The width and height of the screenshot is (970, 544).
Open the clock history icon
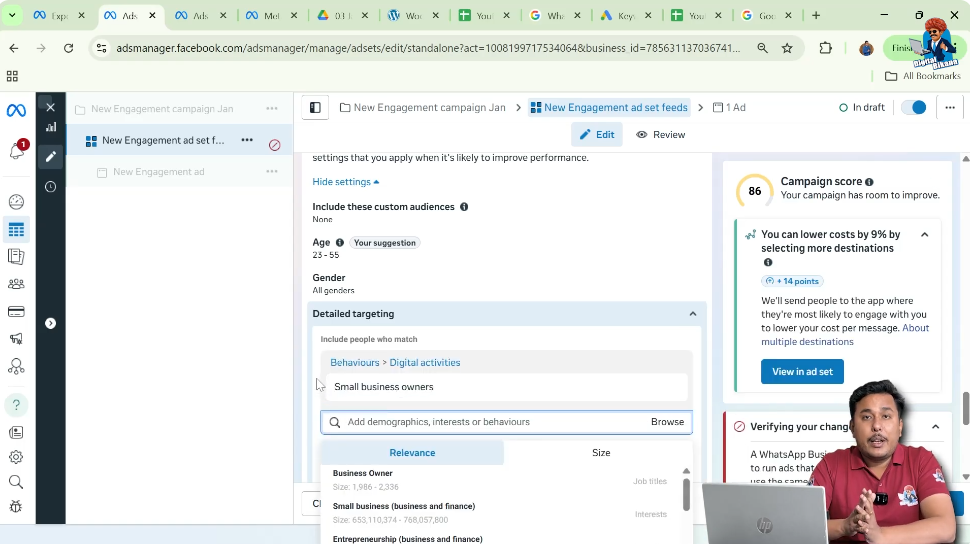[51, 186]
